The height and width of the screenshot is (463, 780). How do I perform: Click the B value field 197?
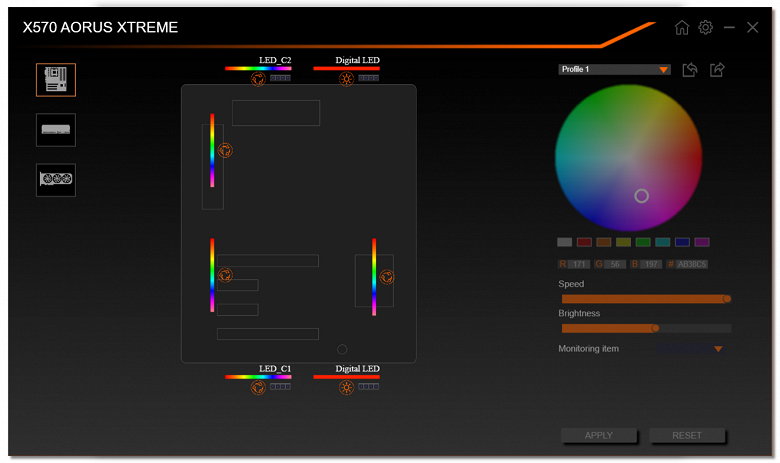[x=651, y=264]
